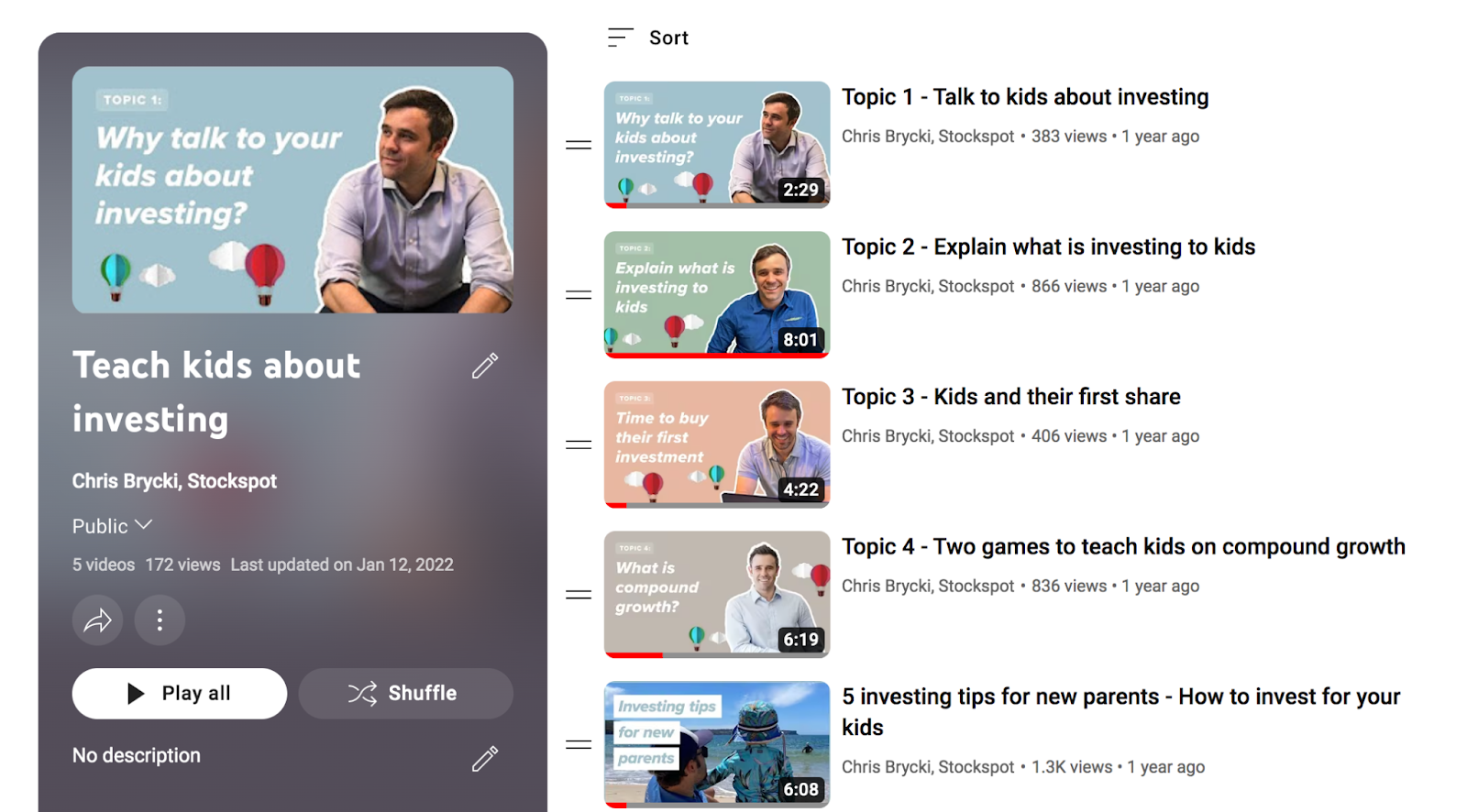
Task: Open the three-dot more actions menu
Action: click(160, 620)
